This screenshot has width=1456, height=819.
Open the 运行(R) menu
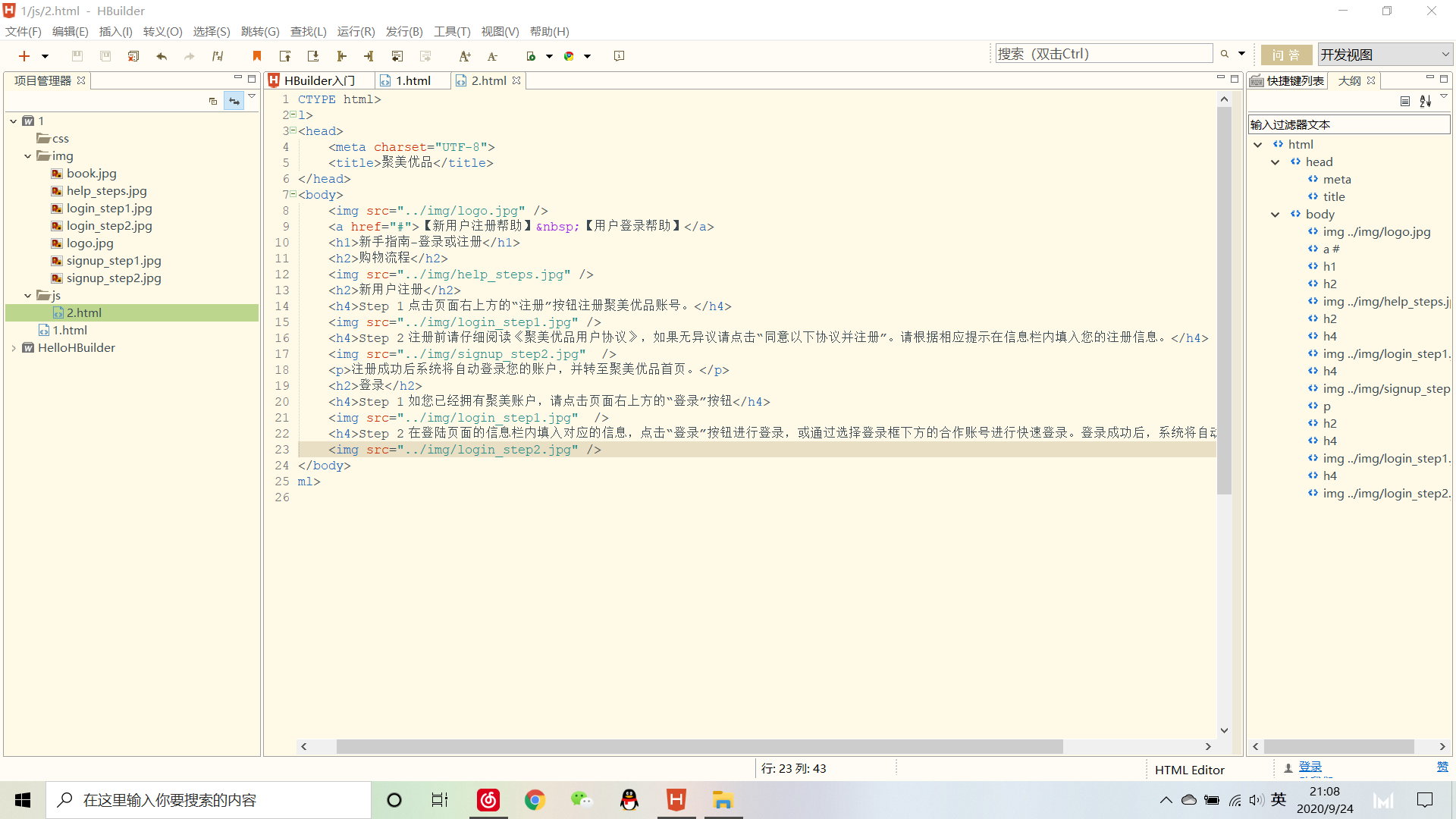(356, 31)
